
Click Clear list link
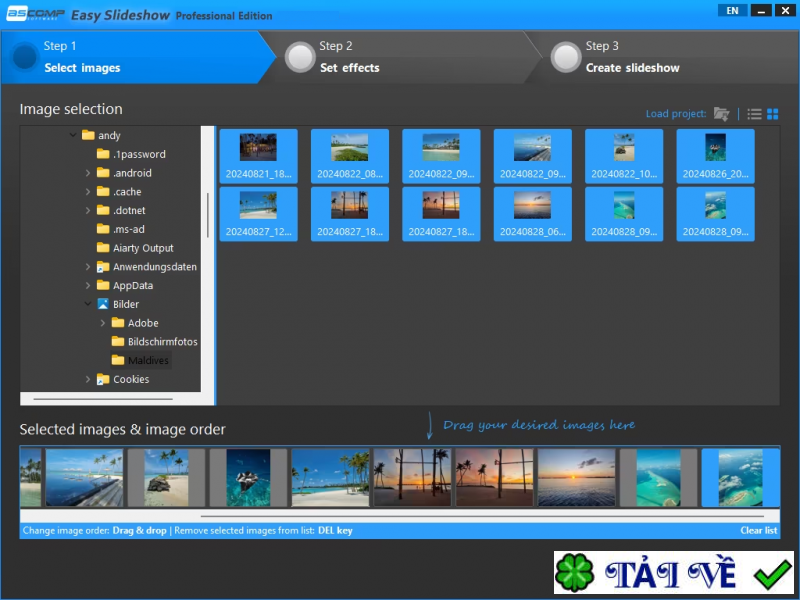[758, 530]
